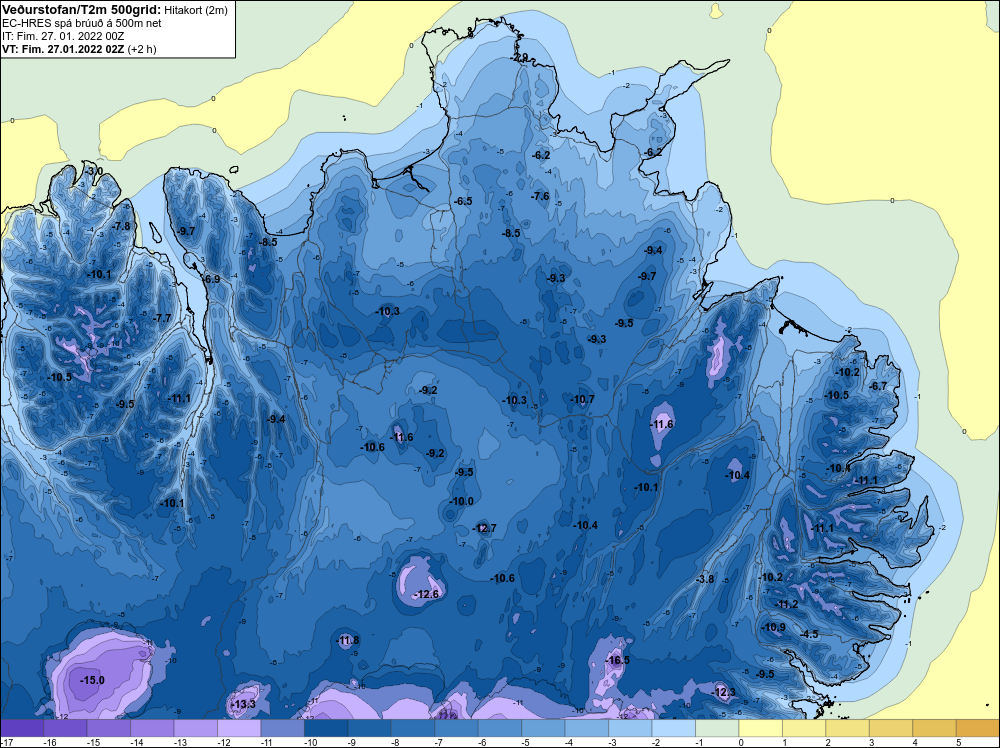
Task: Click the -3.8 temperature label
Action: [705, 579]
